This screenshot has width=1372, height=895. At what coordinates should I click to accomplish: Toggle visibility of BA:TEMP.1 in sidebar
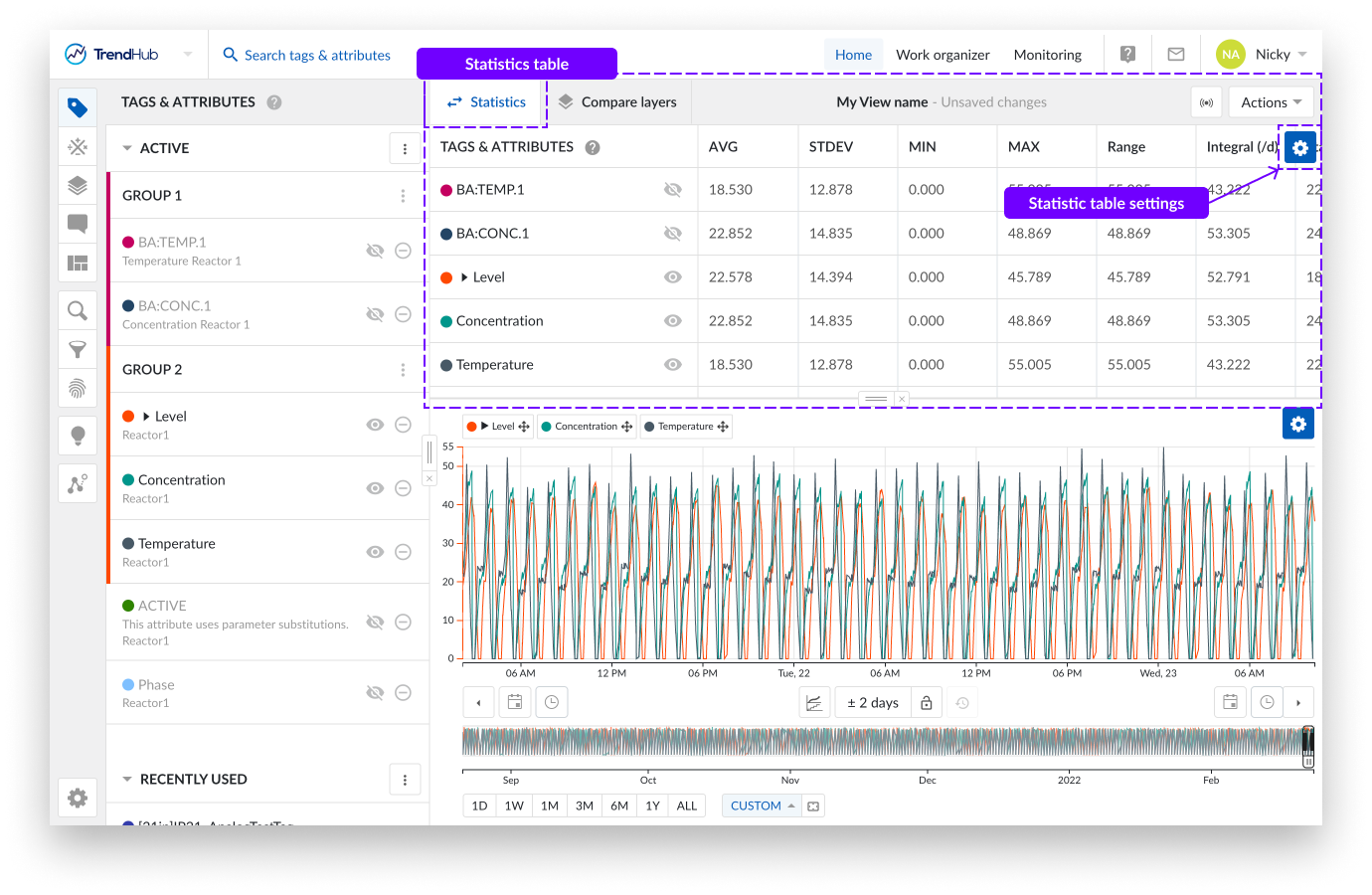tap(375, 251)
